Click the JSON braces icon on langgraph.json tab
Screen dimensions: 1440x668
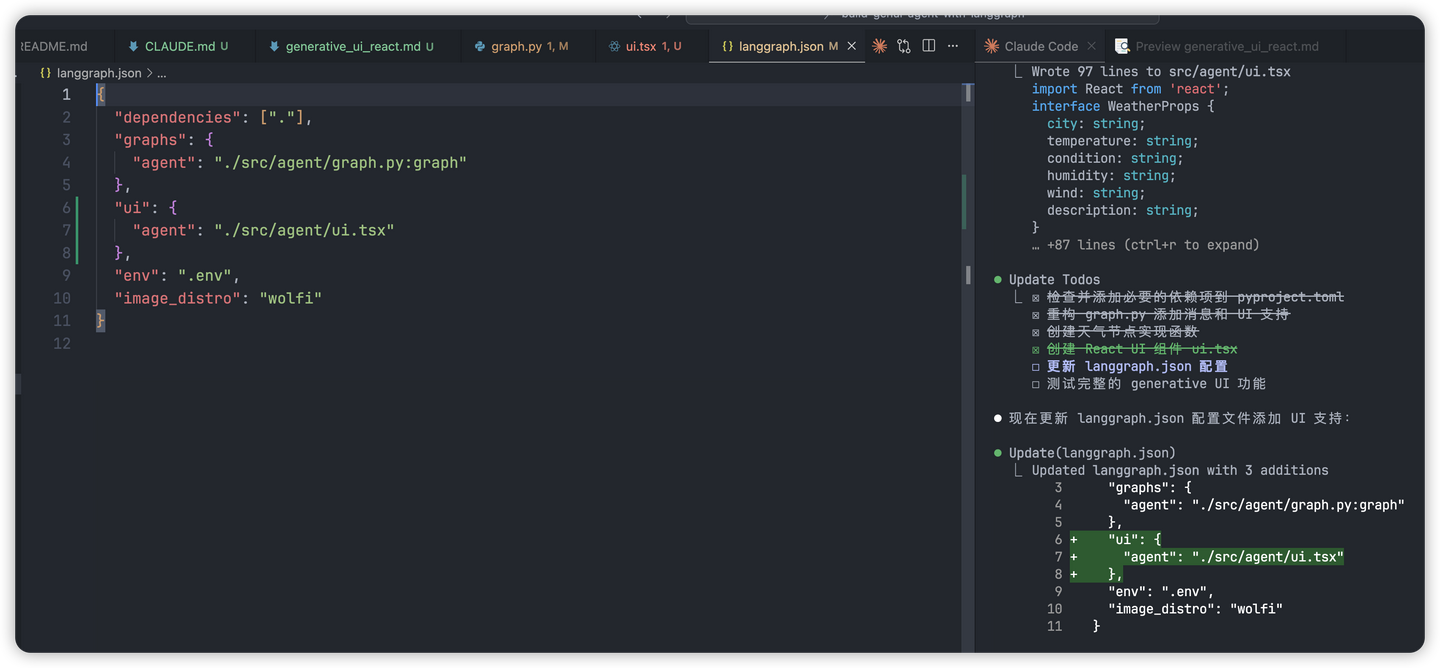click(727, 46)
